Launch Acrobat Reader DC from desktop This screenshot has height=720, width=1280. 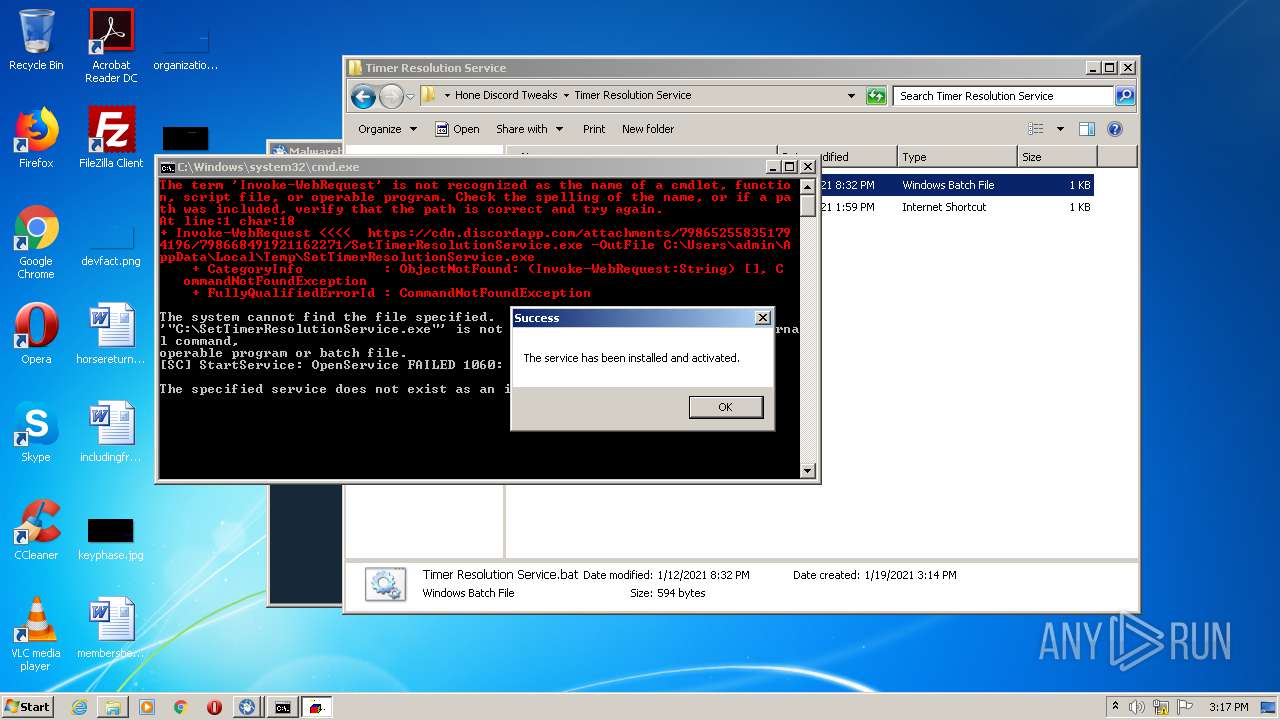coord(111,45)
